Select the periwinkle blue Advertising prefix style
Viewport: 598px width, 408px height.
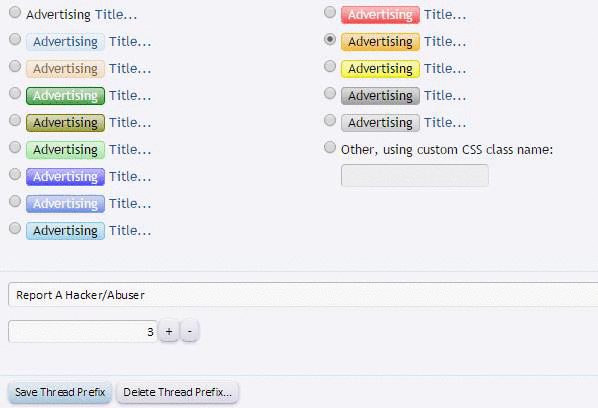tap(15, 201)
